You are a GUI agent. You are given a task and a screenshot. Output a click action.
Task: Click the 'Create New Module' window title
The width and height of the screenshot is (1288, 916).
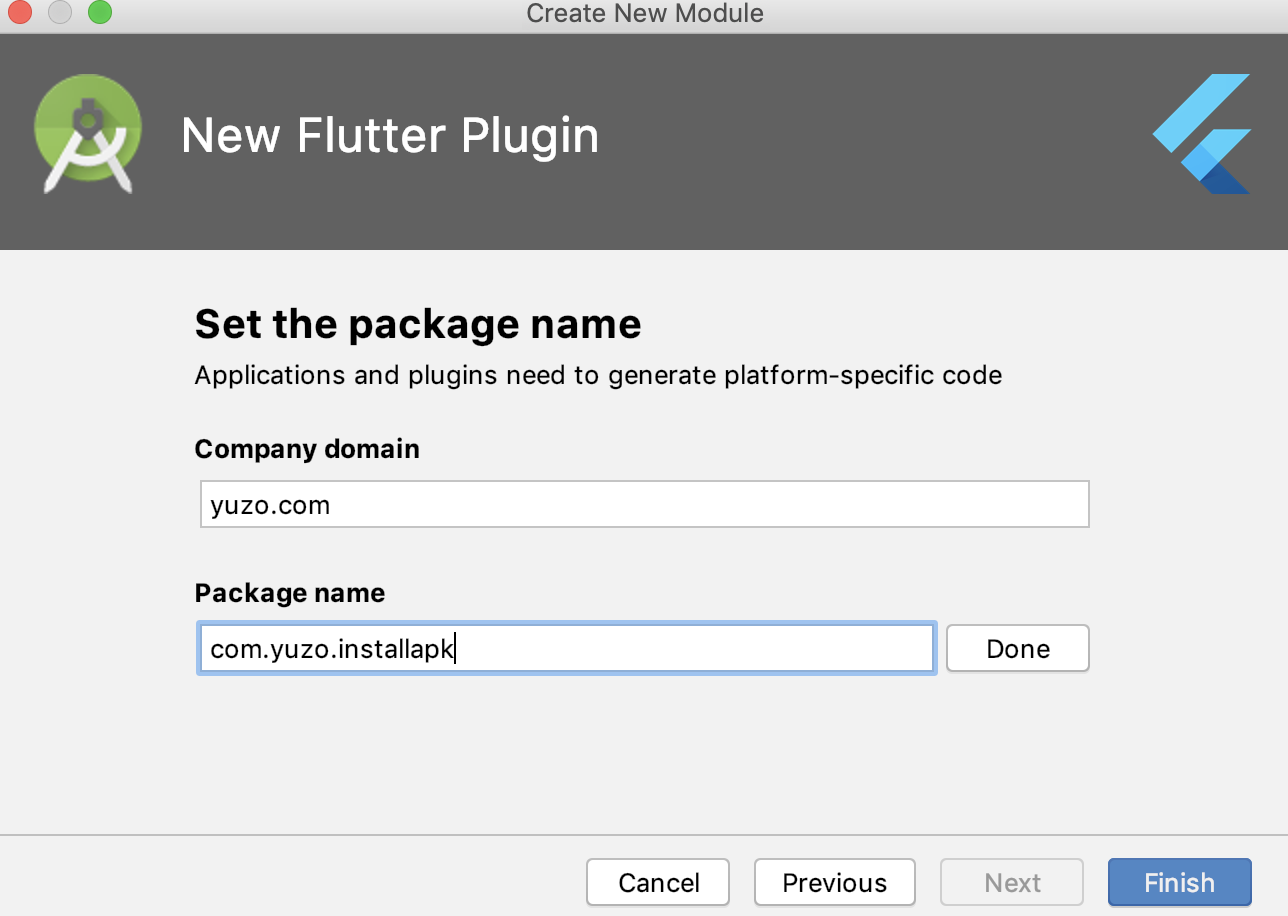coord(645,14)
